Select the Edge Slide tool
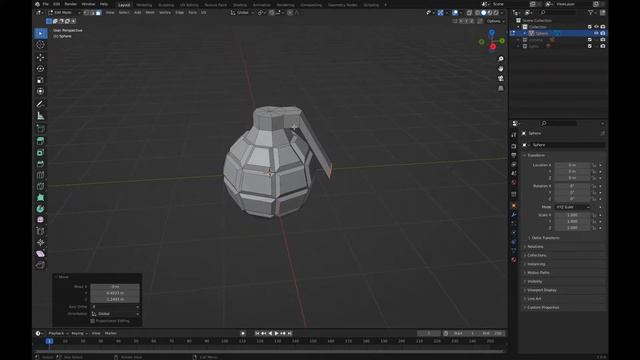 [x=40, y=231]
